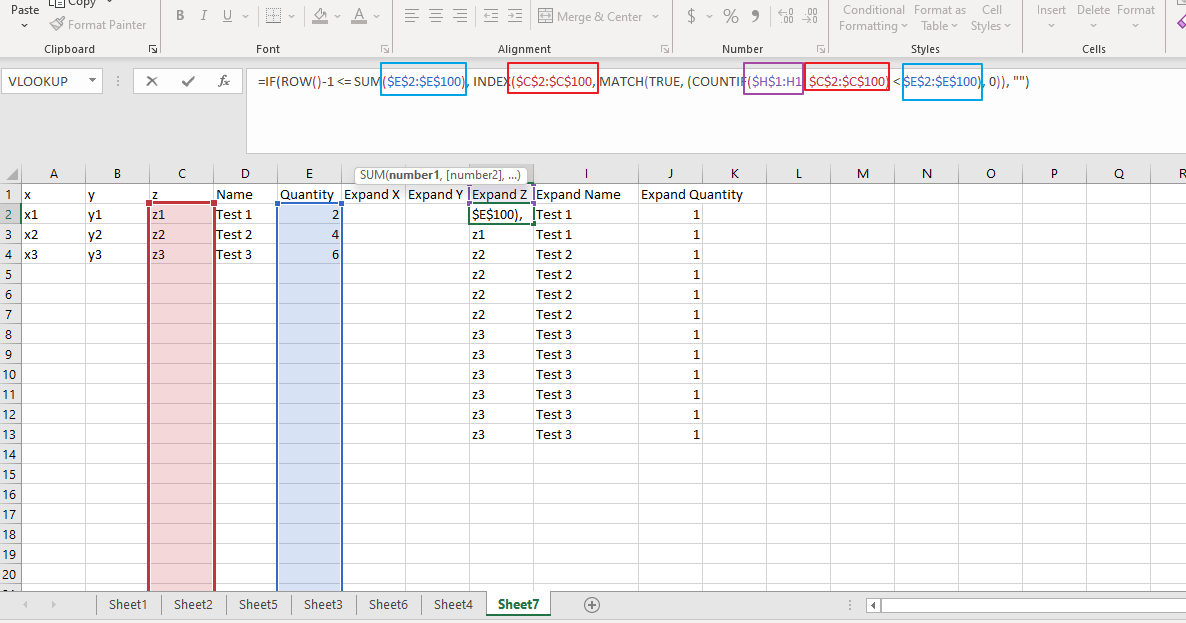Open Borders dropdown arrow
Viewport: 1186px width, 623px height.
pos(292,16)
